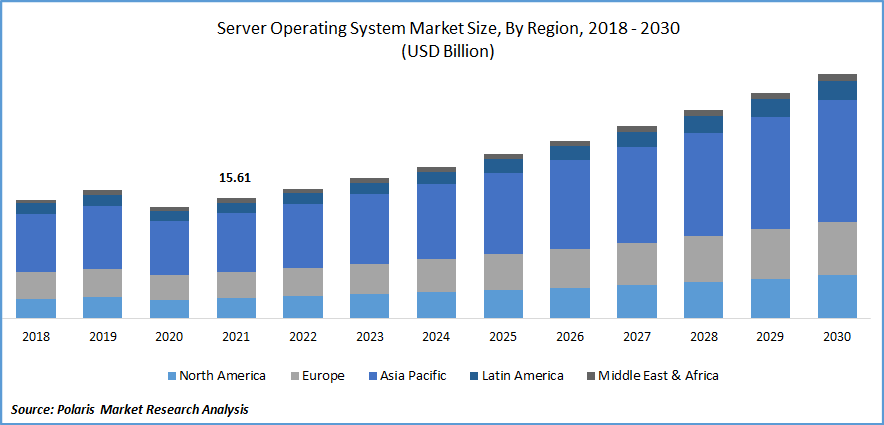The height and width of the screenshot is (425, 884).
Task: Click the 2024 axis label
Action: [436, 337]
